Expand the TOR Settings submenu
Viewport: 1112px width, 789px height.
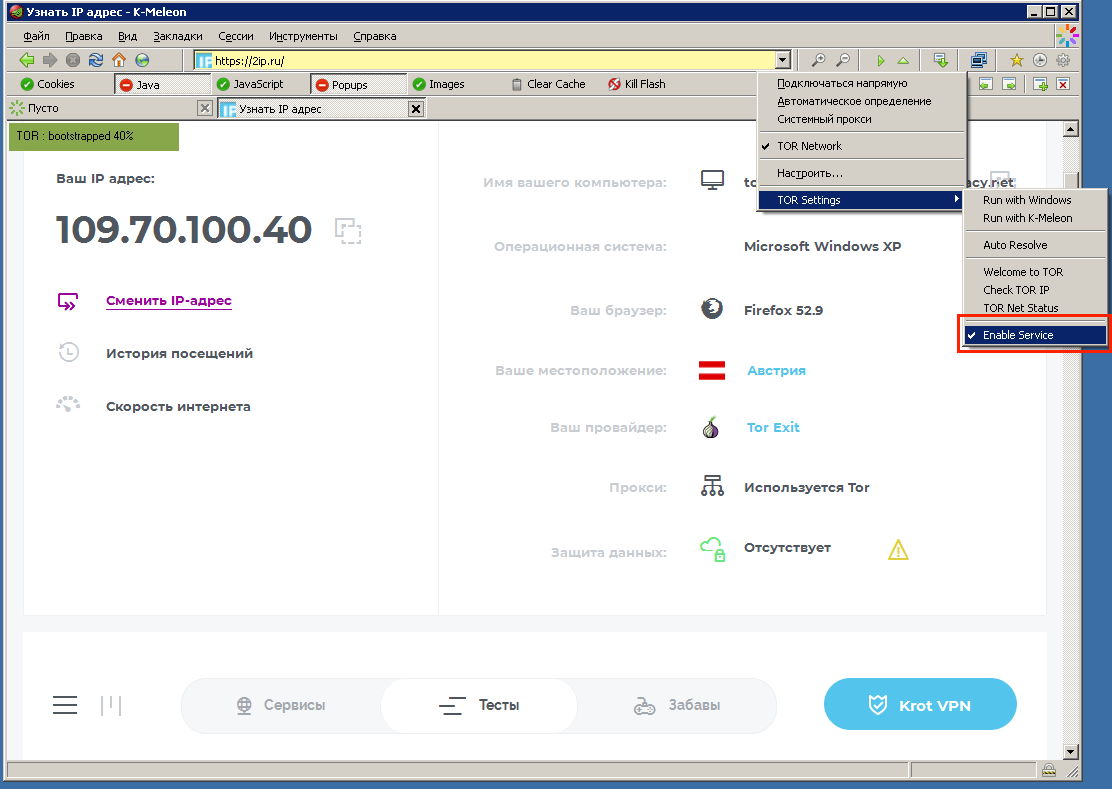click(x=862, y=200)
